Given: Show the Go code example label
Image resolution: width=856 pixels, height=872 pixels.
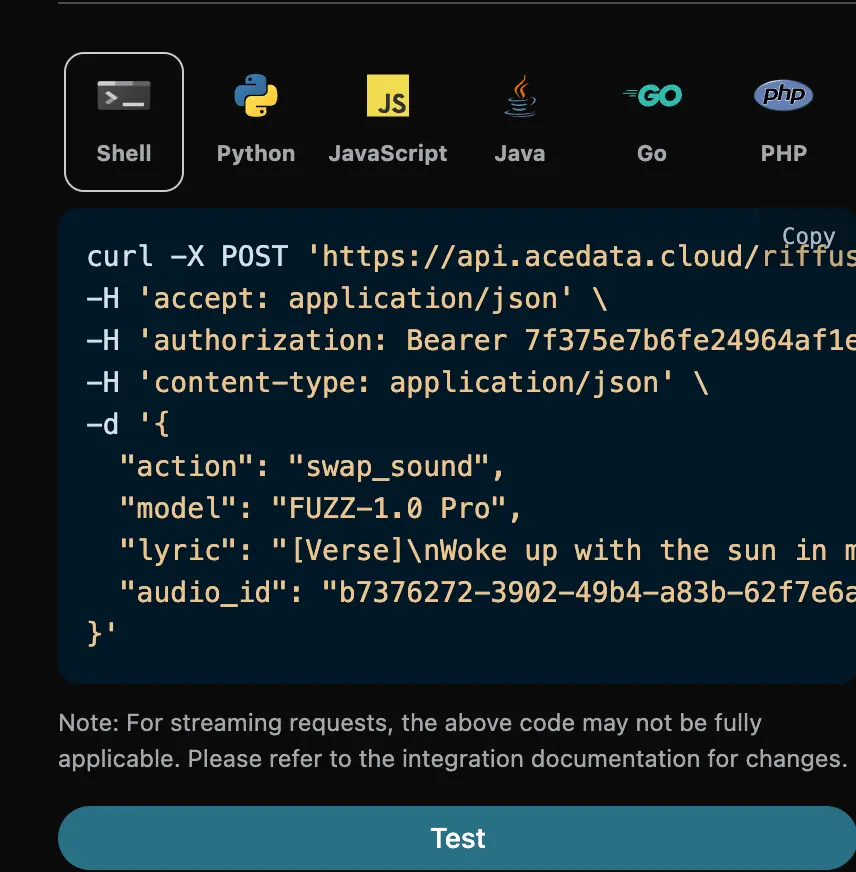Looking at the screenshot, I should 652,154.
